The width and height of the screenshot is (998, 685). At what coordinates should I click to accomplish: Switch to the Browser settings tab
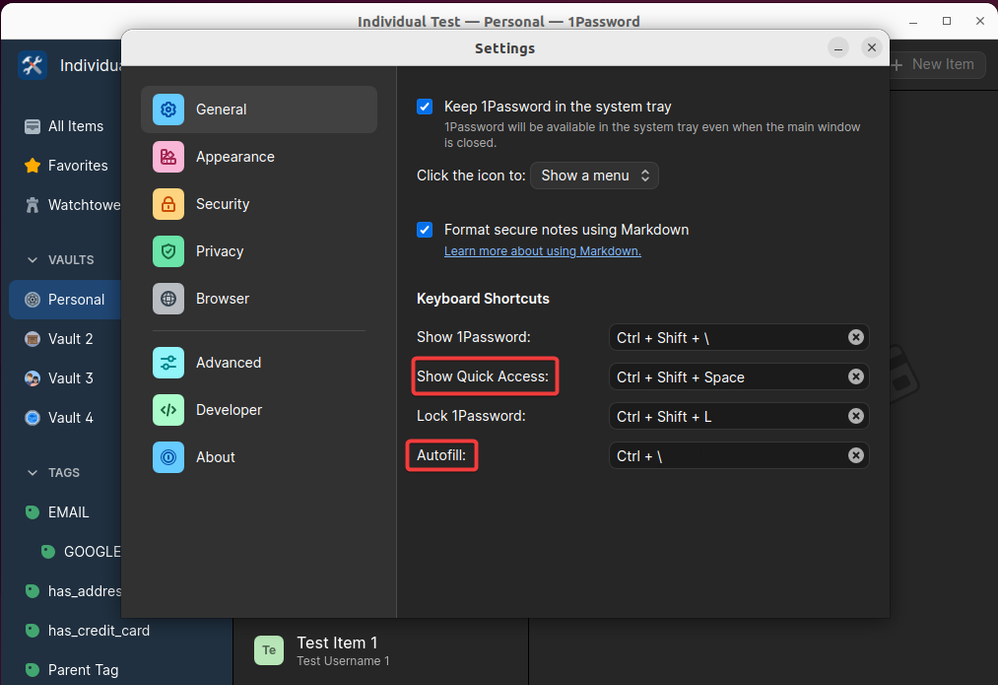(259, 299)
